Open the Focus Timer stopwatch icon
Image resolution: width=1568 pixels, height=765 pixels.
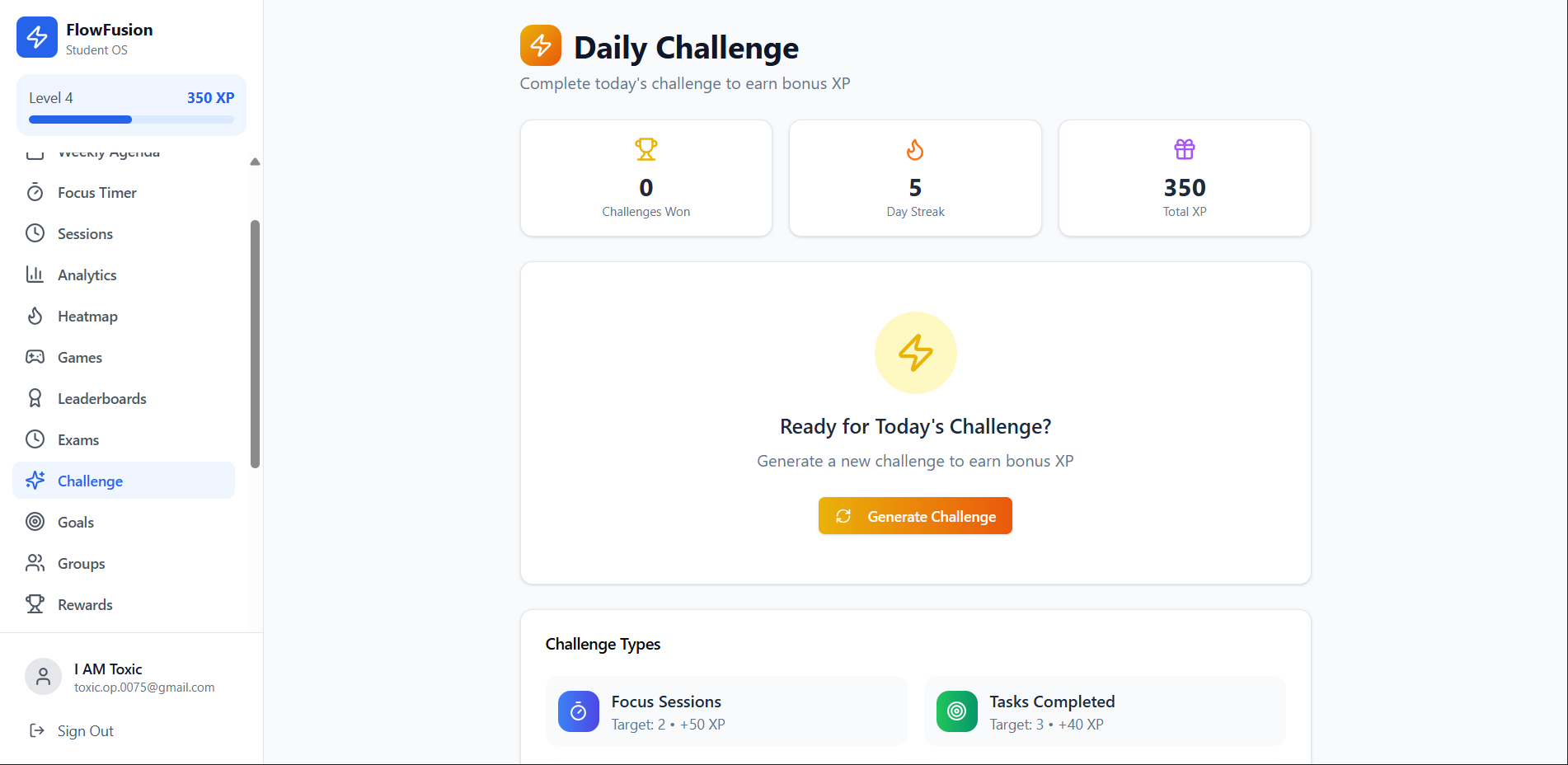point(35,192)
